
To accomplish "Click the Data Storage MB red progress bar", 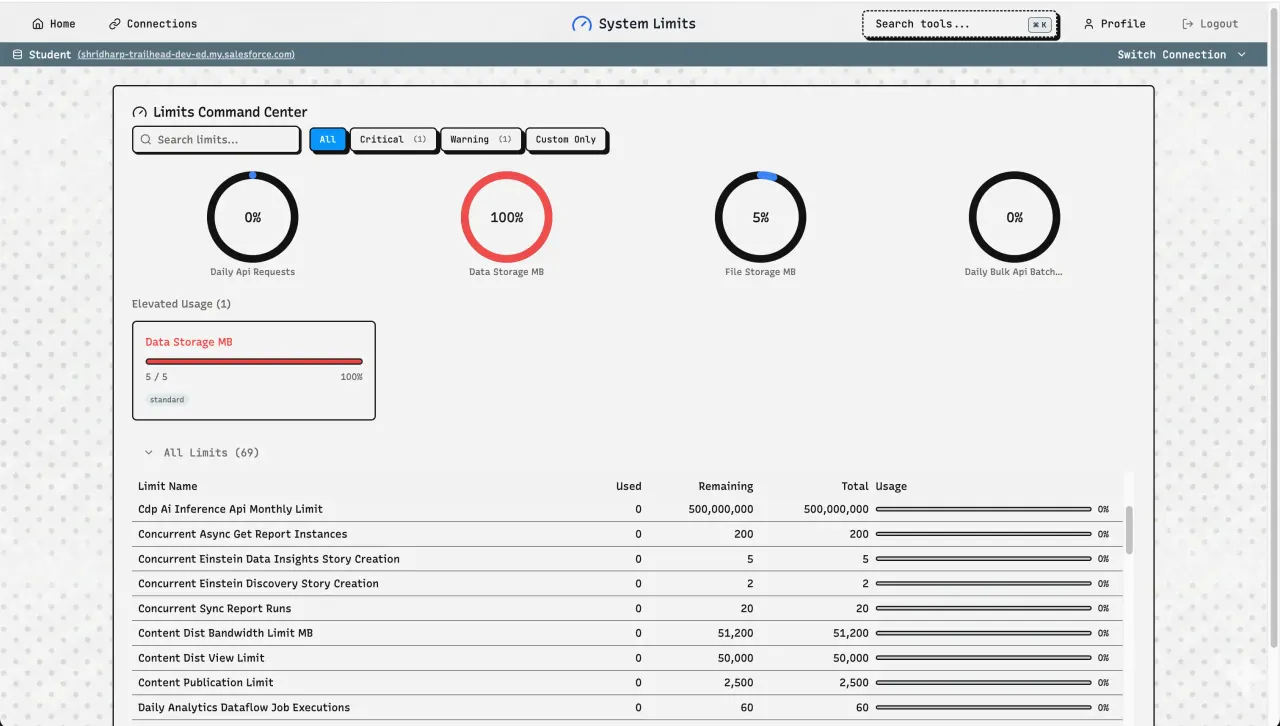I will [254, 361].
